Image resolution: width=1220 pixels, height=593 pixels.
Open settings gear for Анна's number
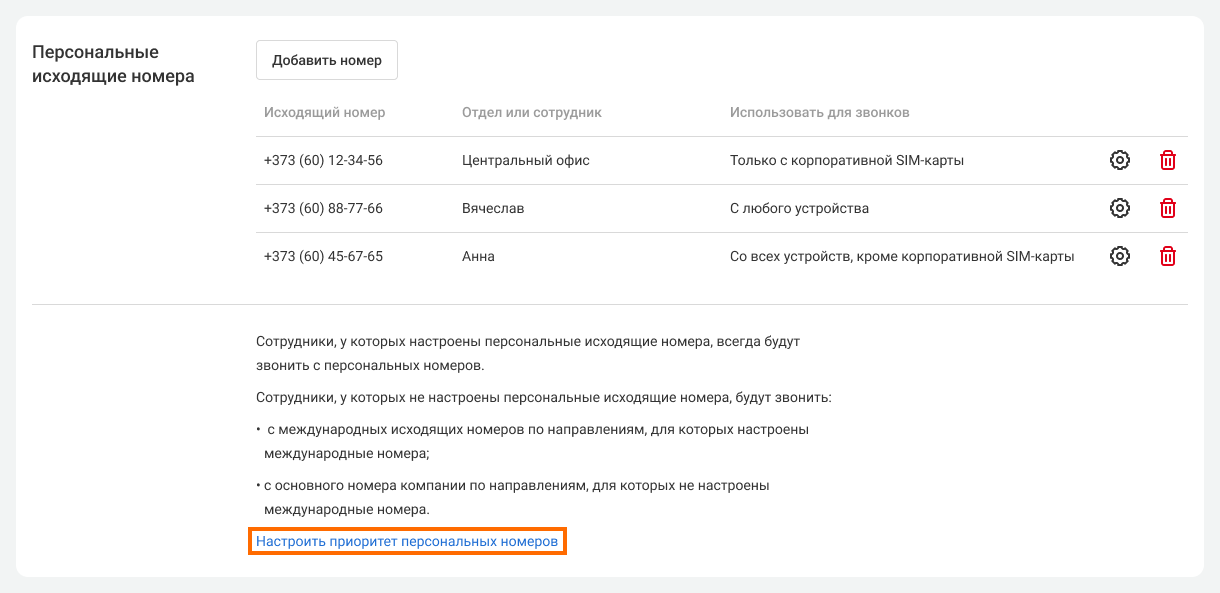point(1120,256)
